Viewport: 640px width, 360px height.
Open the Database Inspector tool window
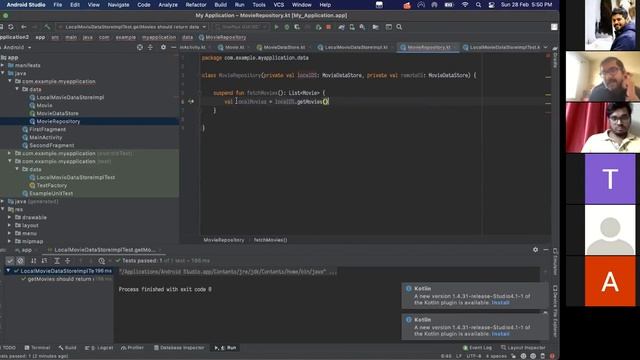pos(179,348)
